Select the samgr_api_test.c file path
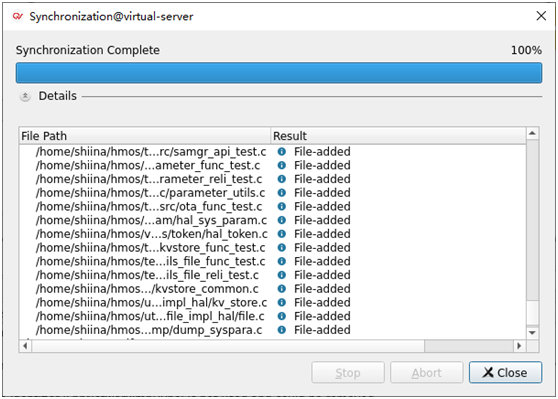 click(x=151, y=152)
